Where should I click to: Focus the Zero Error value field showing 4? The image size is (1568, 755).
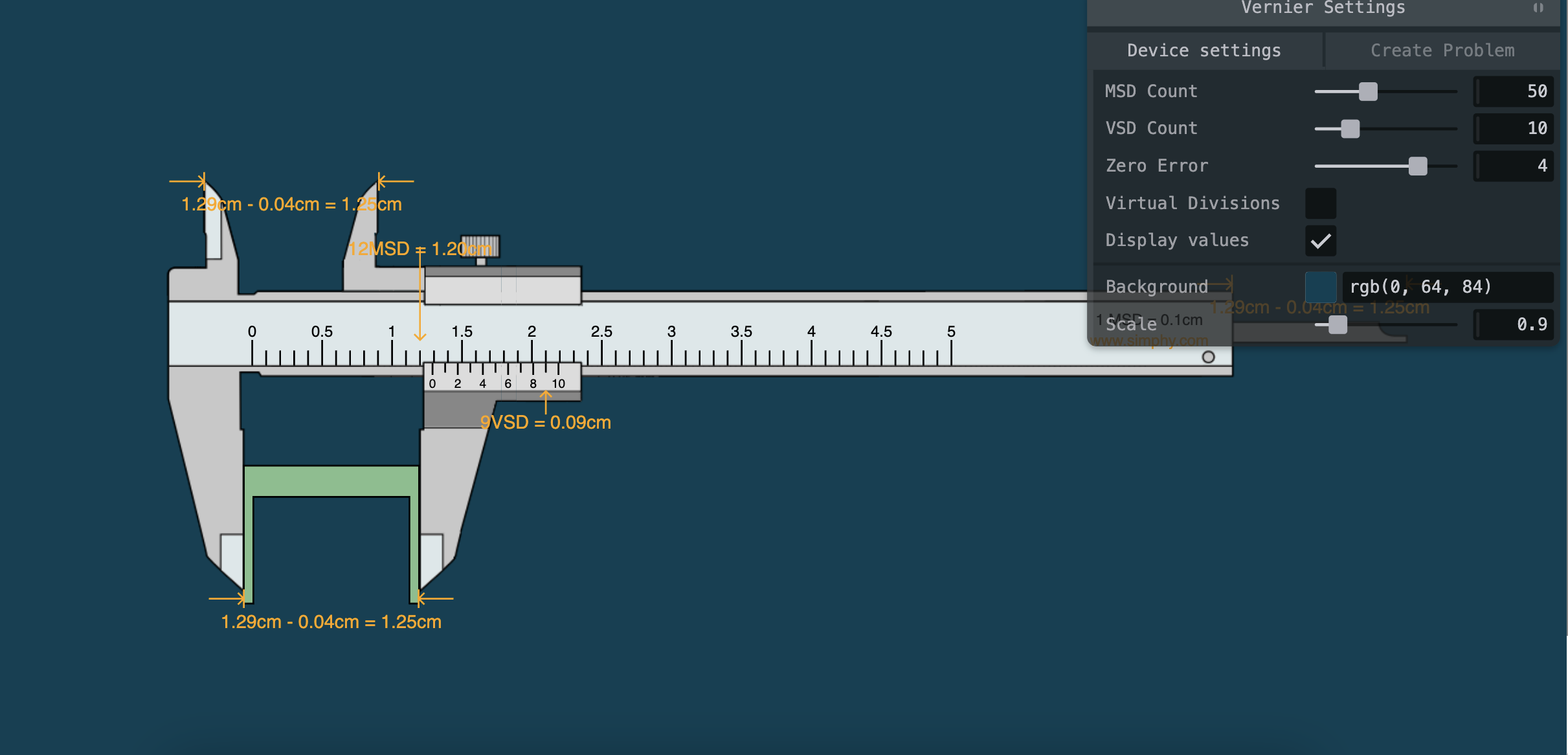(1514, 166)
